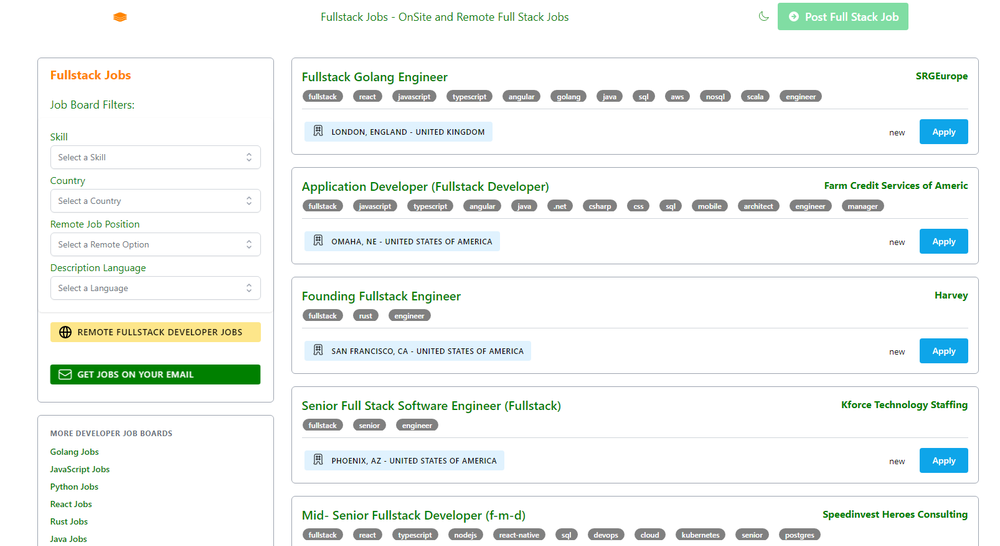Click the devops tag on Mid- Senior job
1000x546 pixels.
tap(605, 535)
